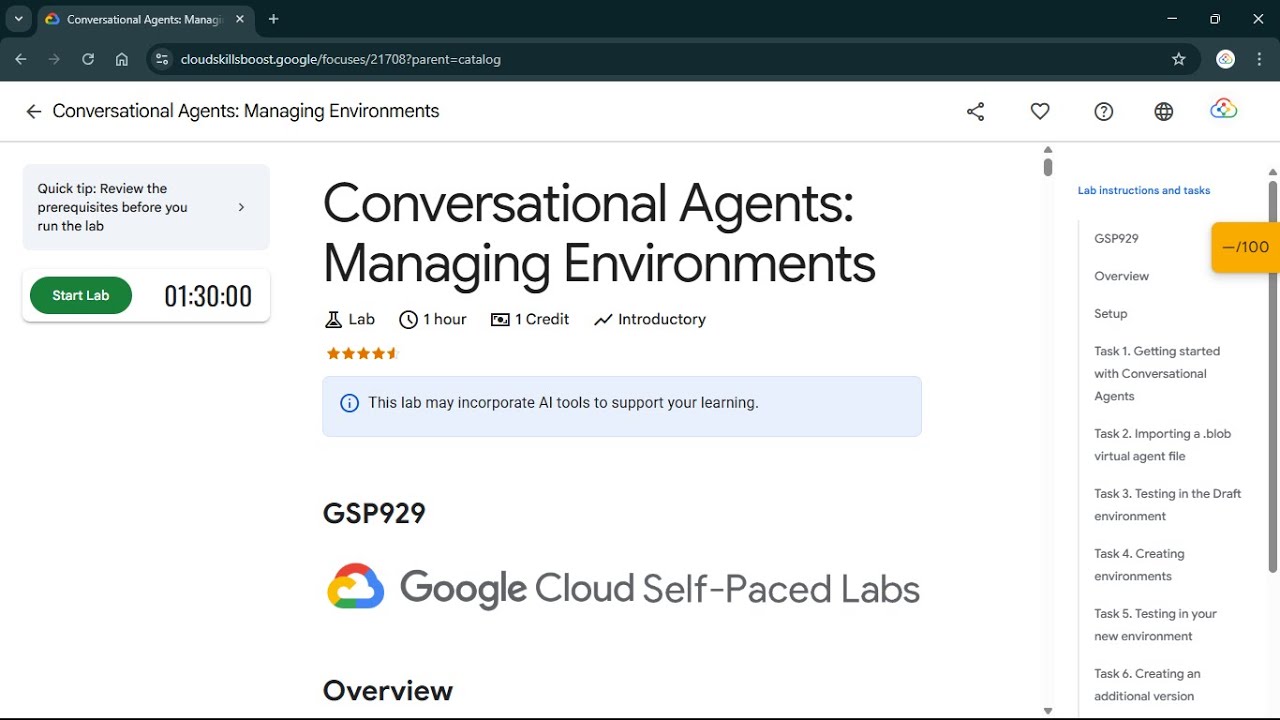Go to Task 1 Getting started

pyautogui.click(x=1157, y=373)
